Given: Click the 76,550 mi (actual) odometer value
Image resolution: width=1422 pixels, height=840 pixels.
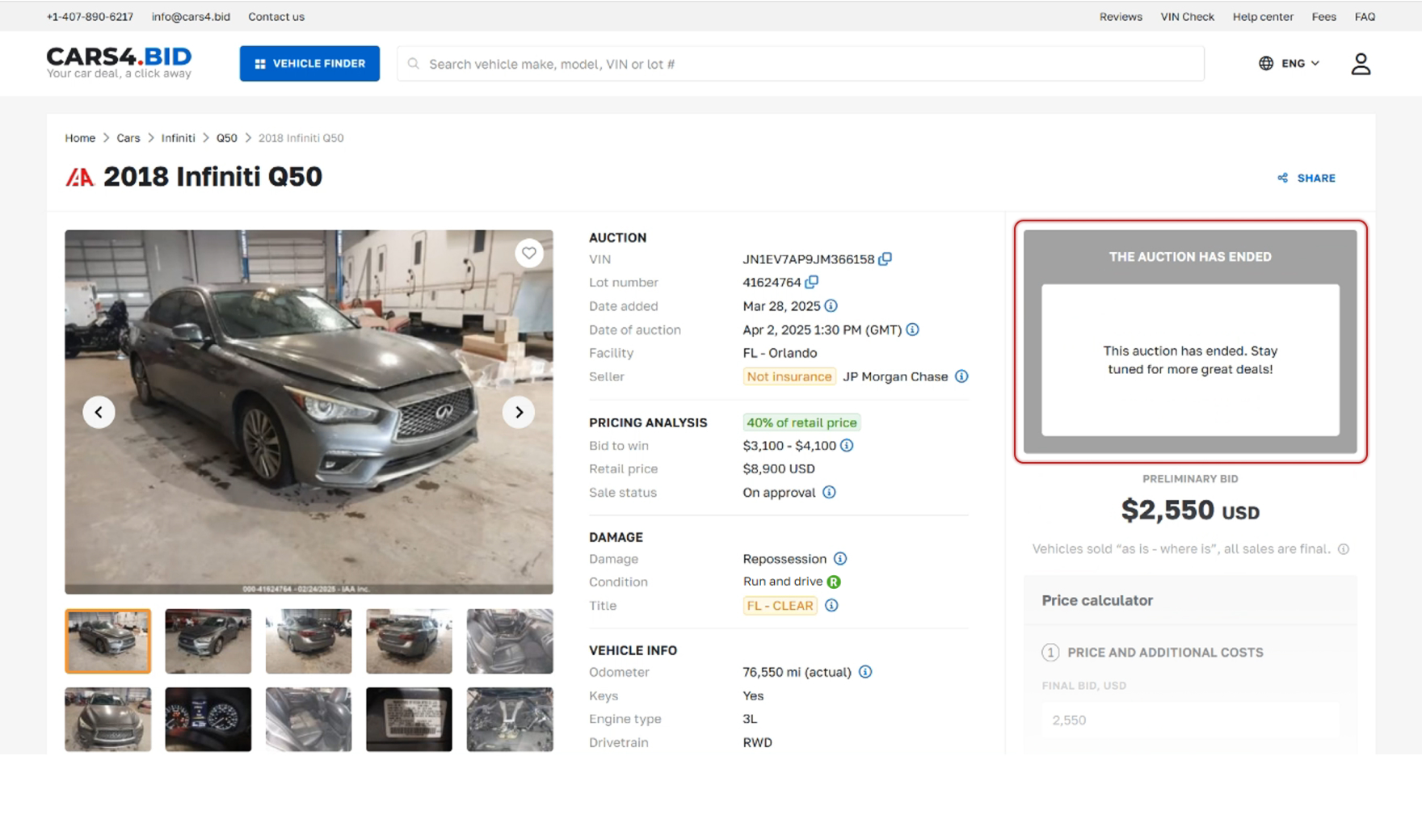Looking at the screenshot, I should tap(797, 672).
